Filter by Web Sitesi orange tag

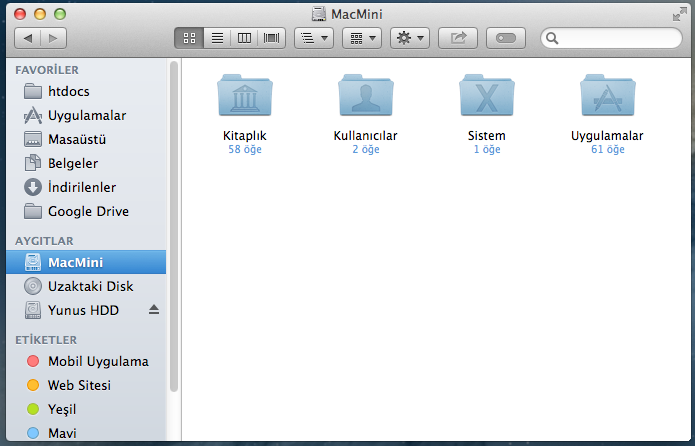[x=86, y=385]
